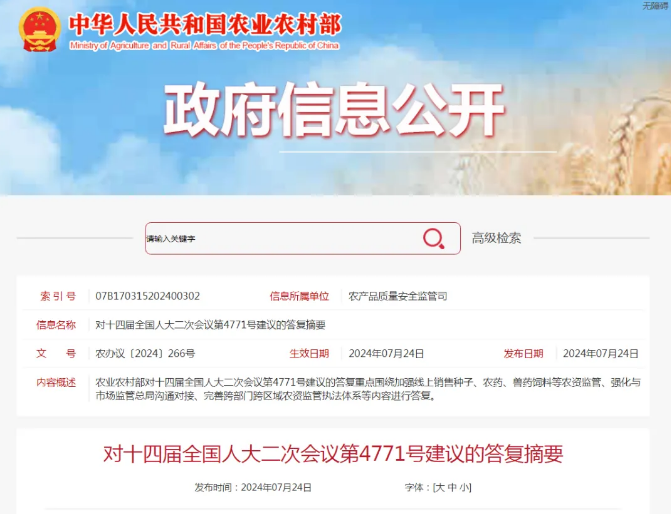Click the magnifying glass search icon

click(433, 238)
